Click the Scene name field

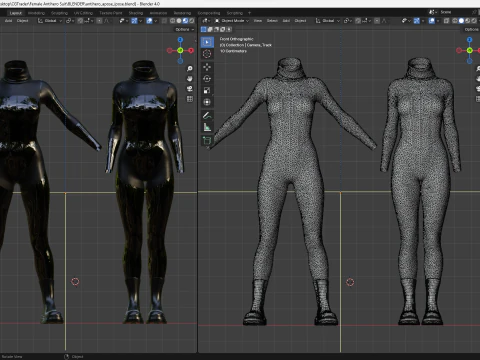[x=455, y=12]
